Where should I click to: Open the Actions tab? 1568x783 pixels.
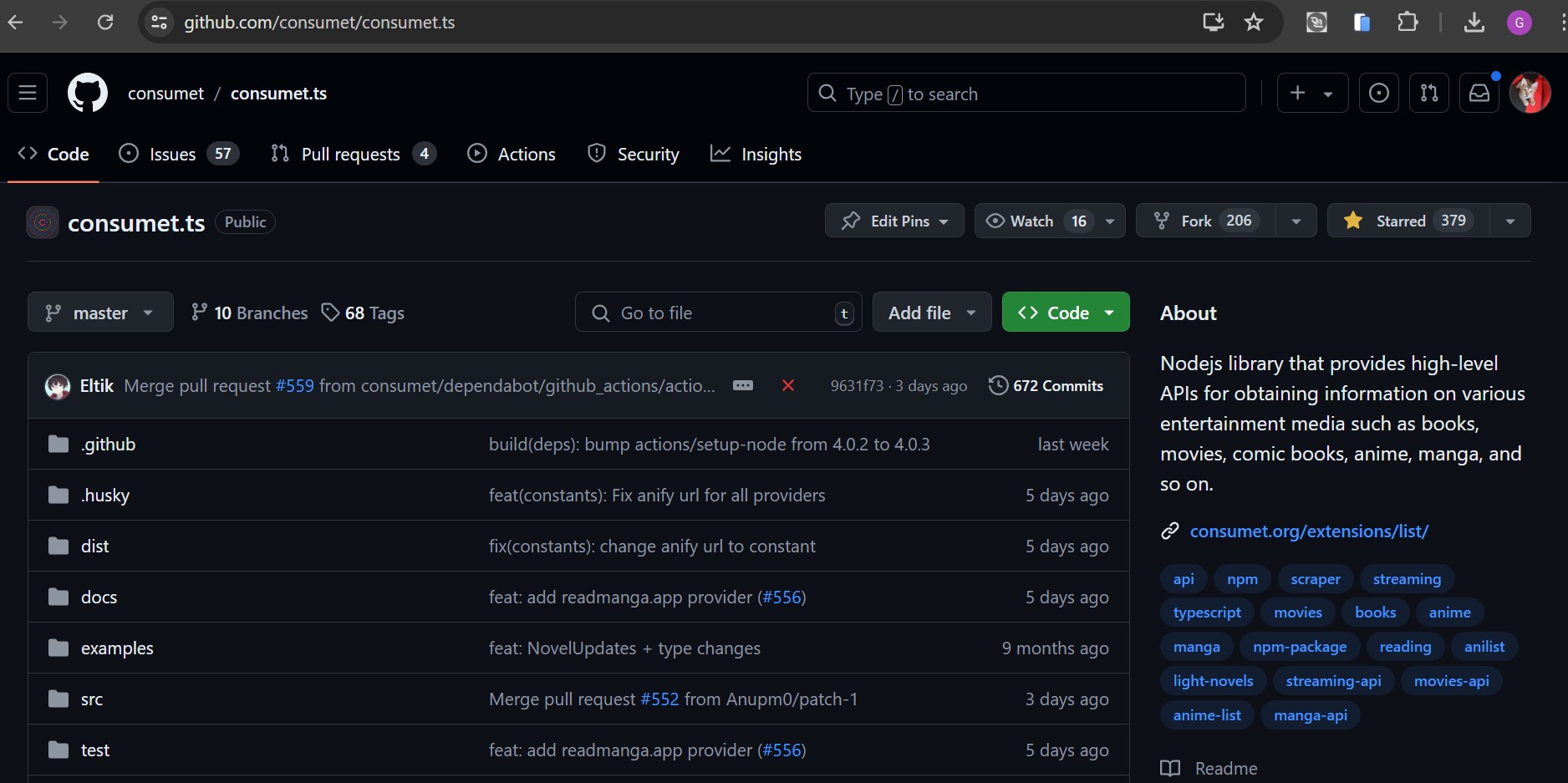point(512,155)
